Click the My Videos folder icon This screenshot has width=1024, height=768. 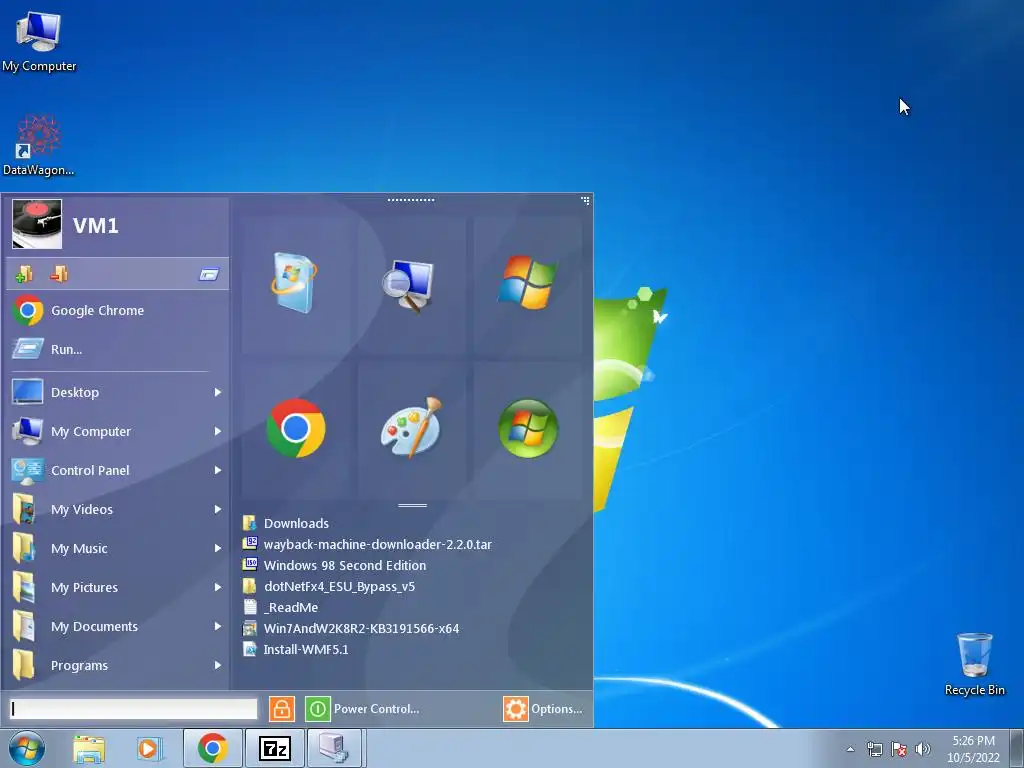pyautogui.click(x=25, y=509)
